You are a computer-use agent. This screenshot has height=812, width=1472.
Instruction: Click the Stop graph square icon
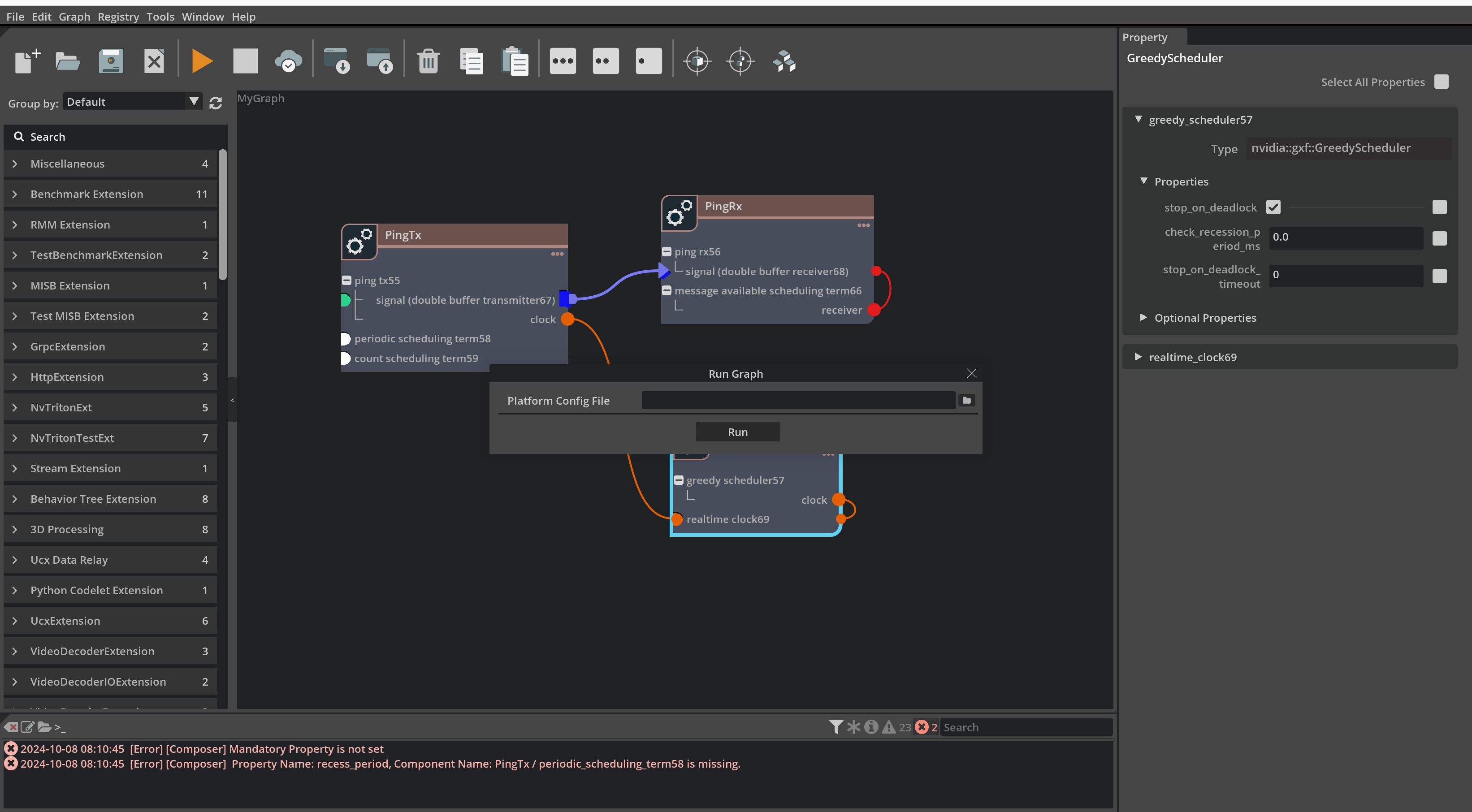point(245,61)
